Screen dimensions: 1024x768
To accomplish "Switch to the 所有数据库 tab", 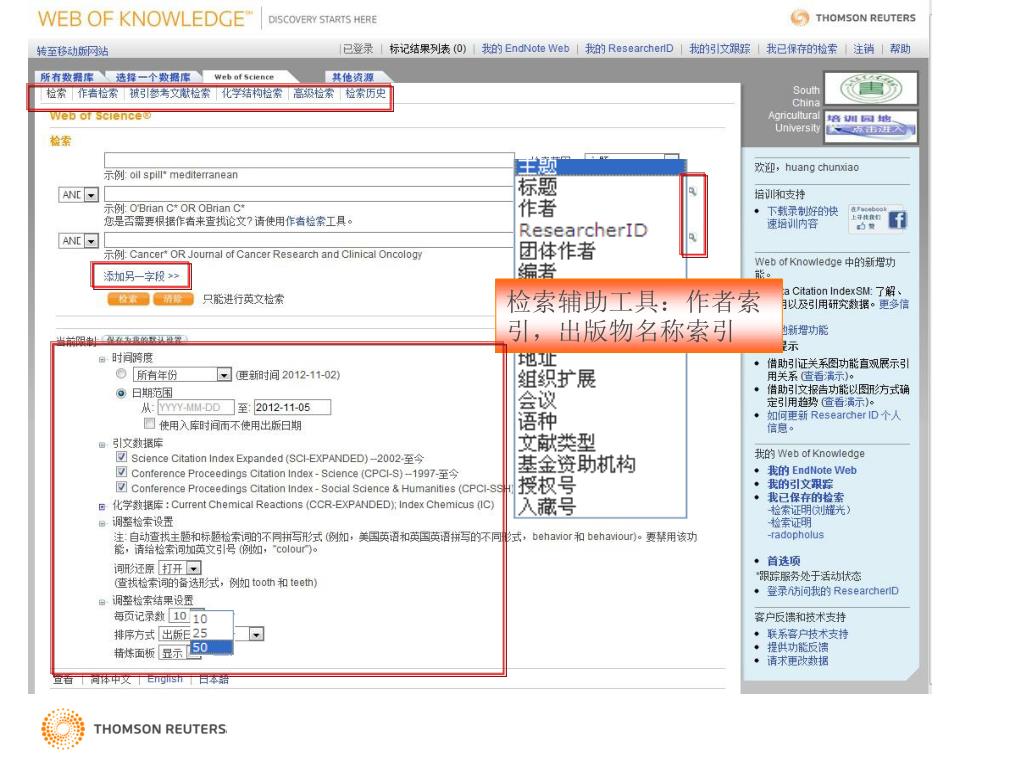I will [67, 77].
